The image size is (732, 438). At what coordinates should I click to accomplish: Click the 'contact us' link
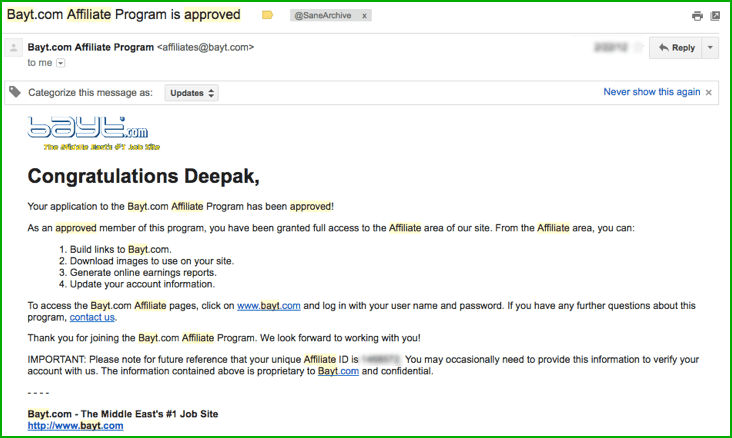pyautogui.click(x=92, y=318)
